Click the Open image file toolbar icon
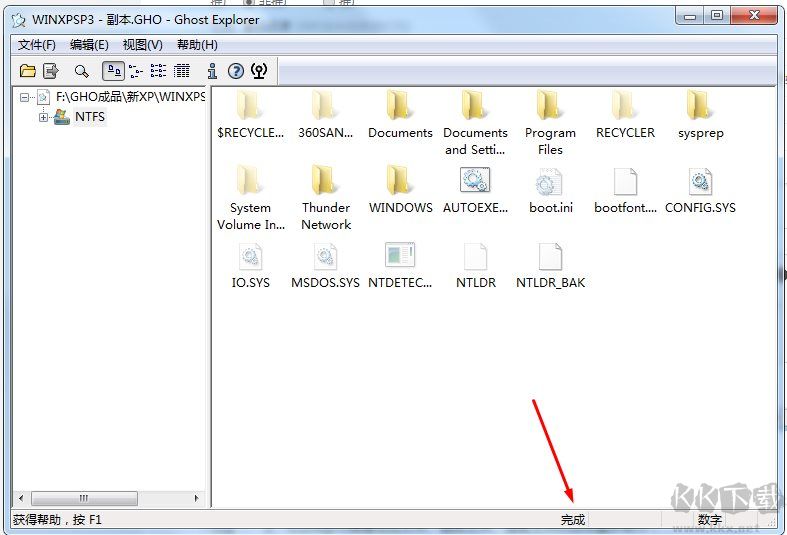 coord(28,71)
